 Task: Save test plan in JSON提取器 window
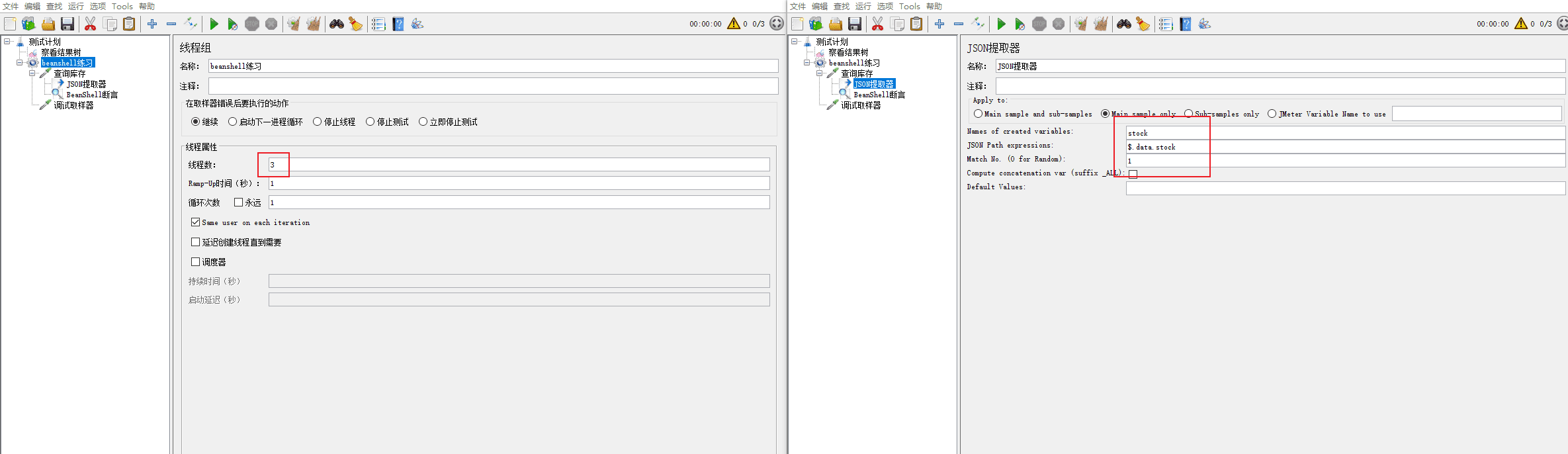click(855, 24)
